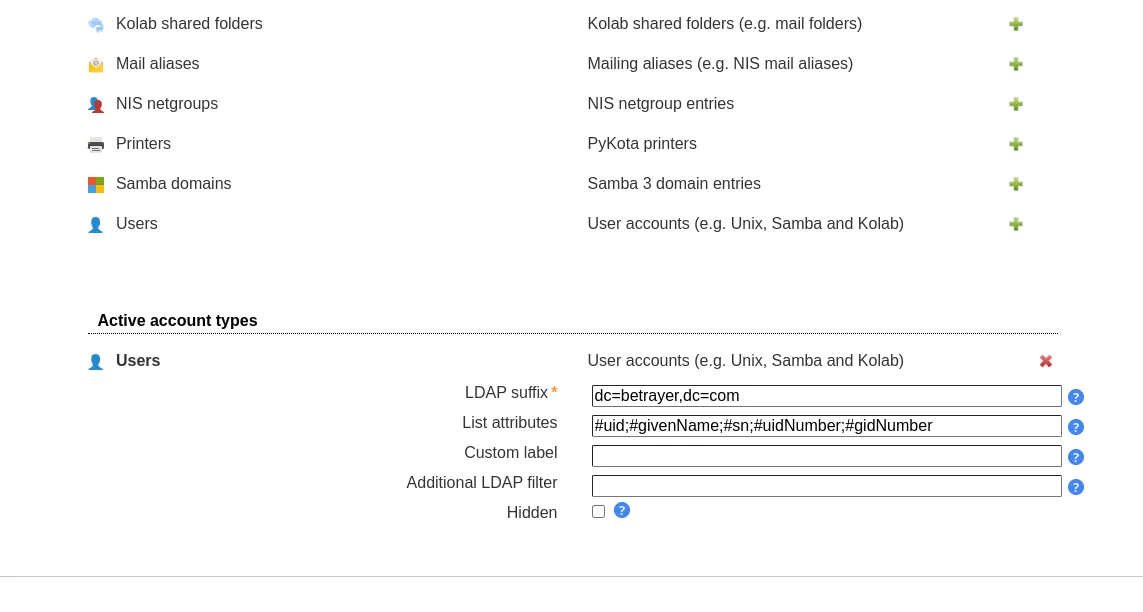Focus the Additional LDAP filter field

pyautogui.click(x=826, y=486)
